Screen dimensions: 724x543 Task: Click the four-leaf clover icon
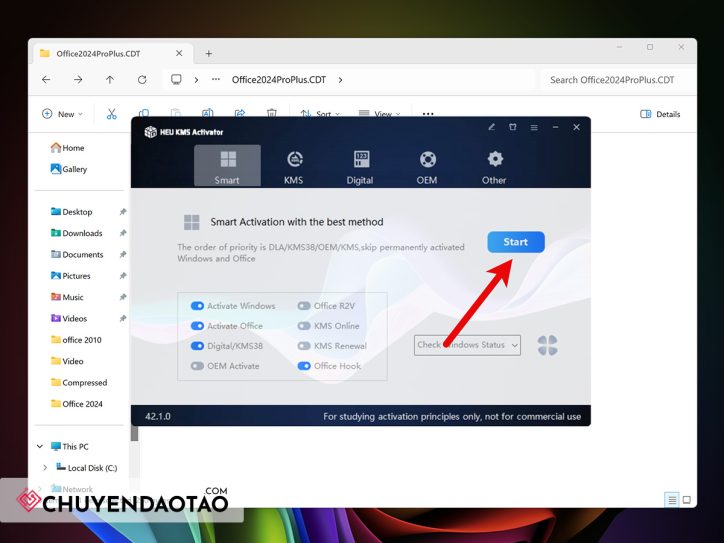547,345
